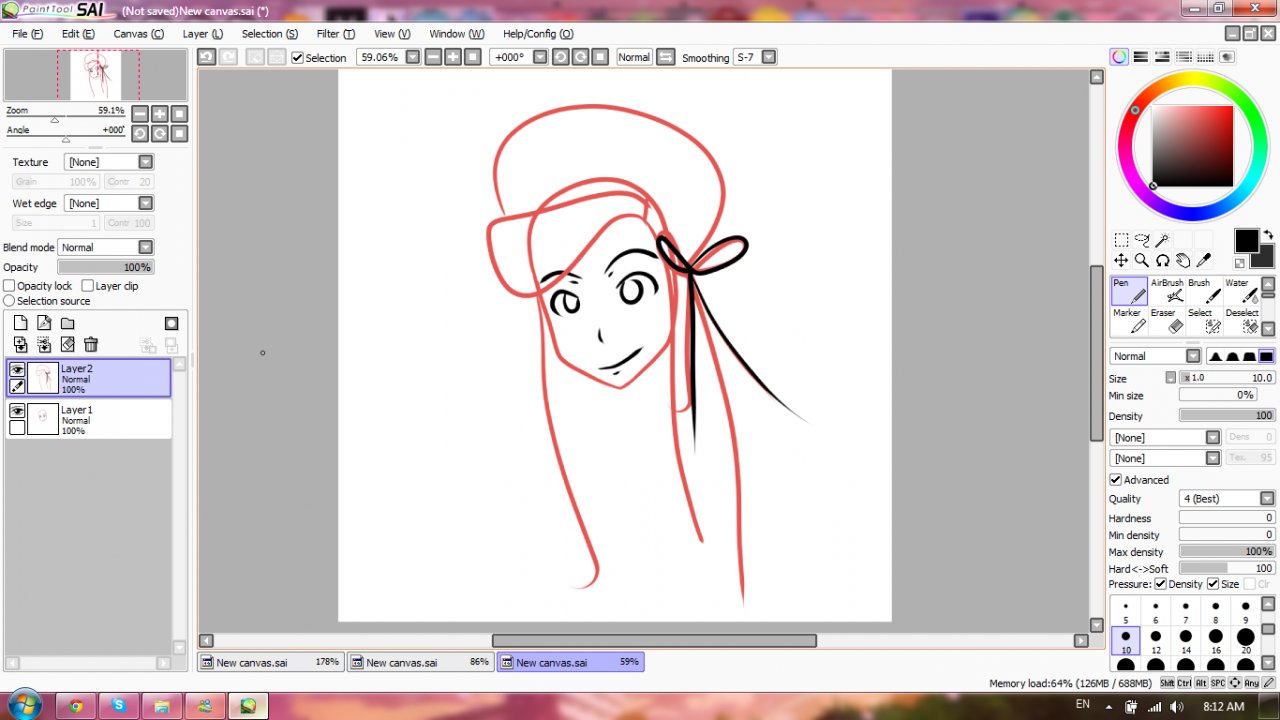Select the Eraser tool
Screen dimensions: 1280x720
[1167, 321]
